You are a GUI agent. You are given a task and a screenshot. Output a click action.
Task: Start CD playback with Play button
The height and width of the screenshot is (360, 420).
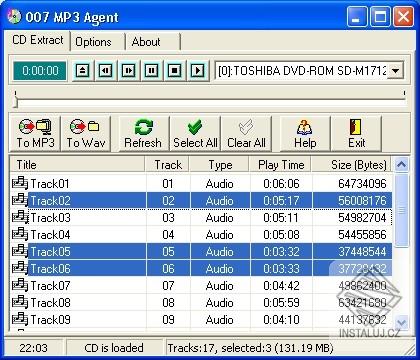coord(198,71)
